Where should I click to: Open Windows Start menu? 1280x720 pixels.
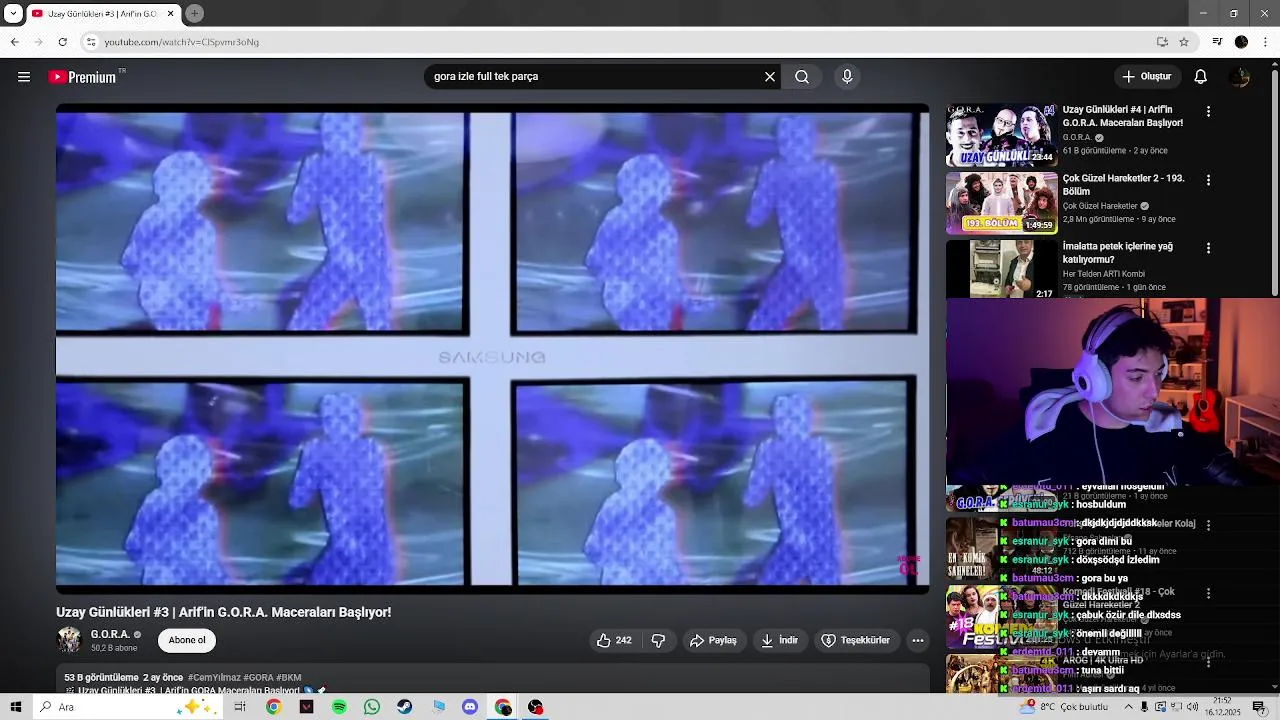click(x=15, y=707)
